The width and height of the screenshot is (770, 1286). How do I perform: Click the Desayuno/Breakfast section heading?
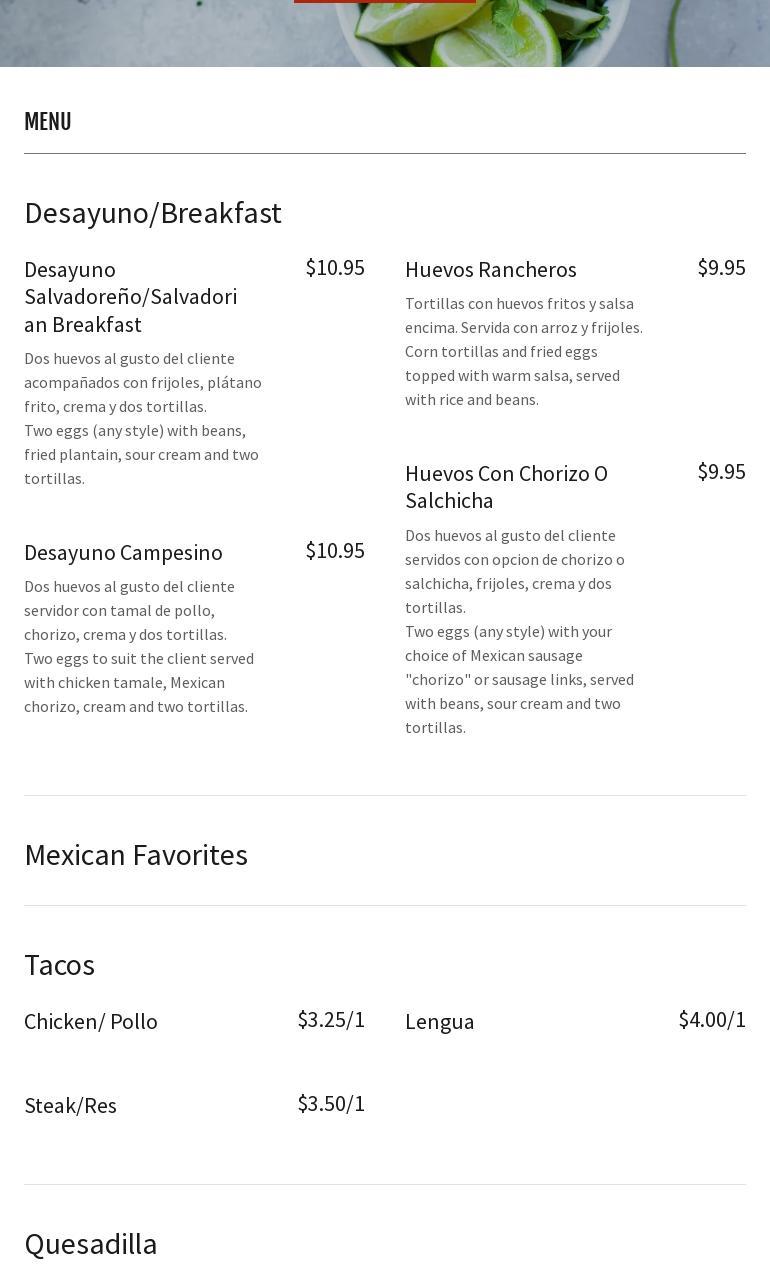[x=153, y=213]
